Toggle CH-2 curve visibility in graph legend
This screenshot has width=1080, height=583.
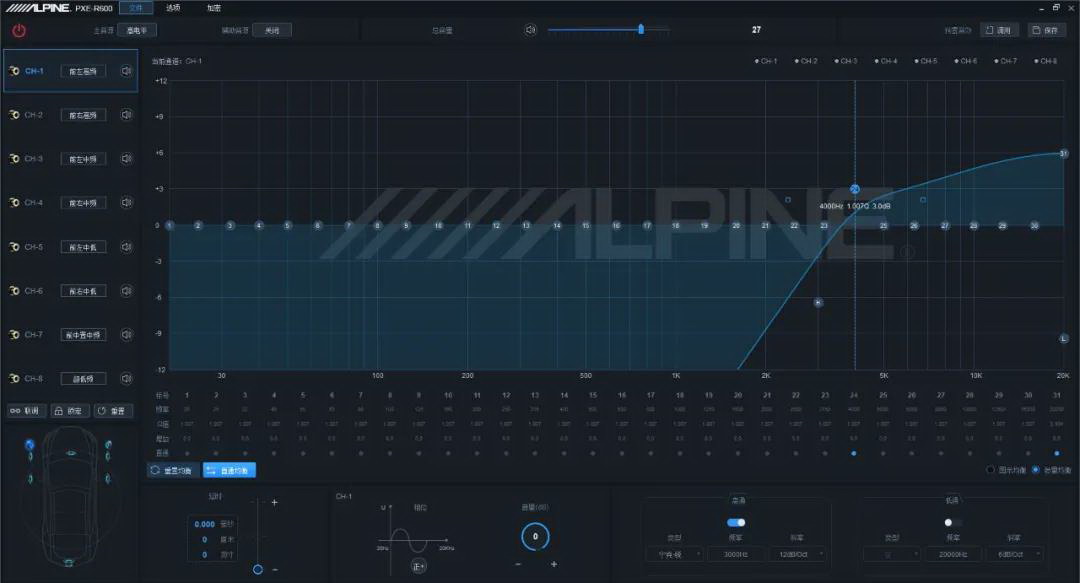[805, 61]
